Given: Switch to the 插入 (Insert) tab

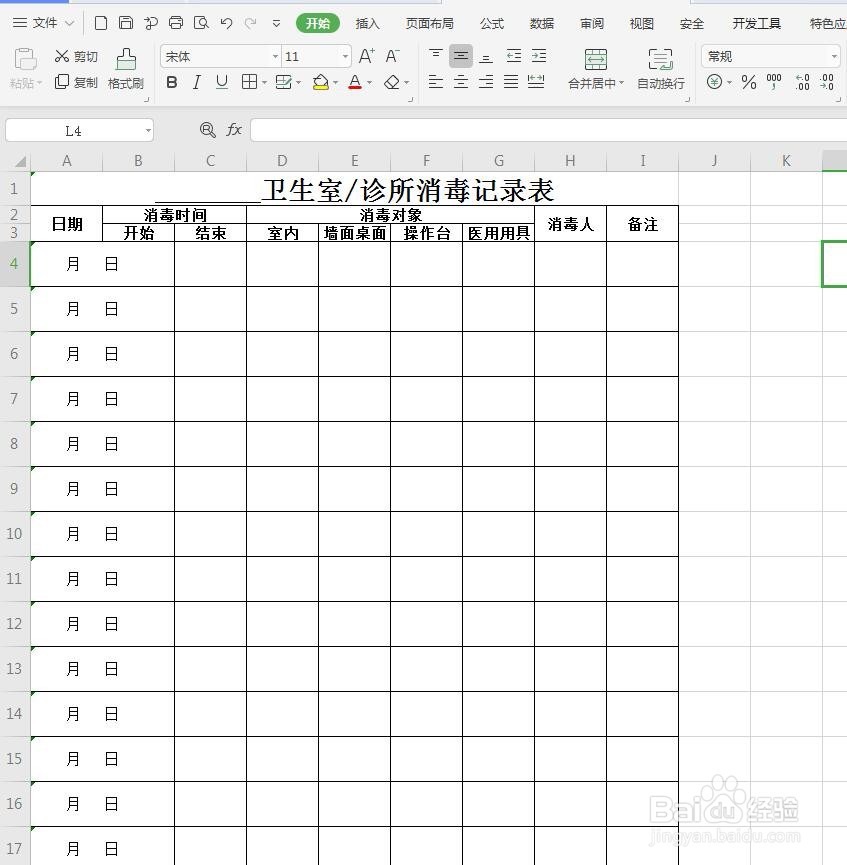Looking at the screenshot, I should (x=367, y=23).
